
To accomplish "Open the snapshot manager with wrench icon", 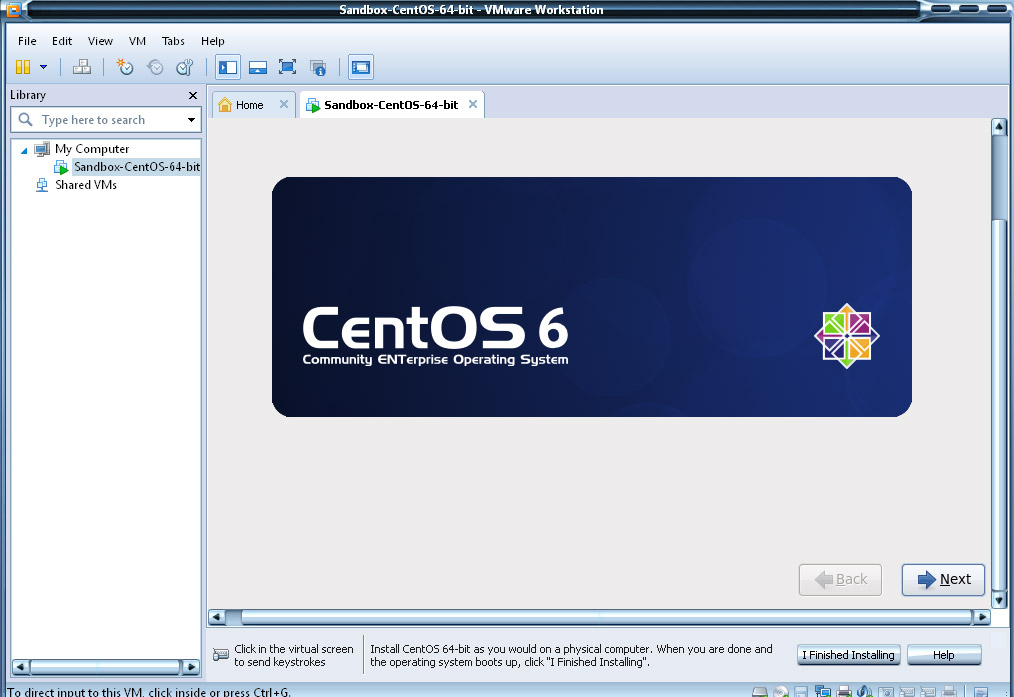I will 185,67.
